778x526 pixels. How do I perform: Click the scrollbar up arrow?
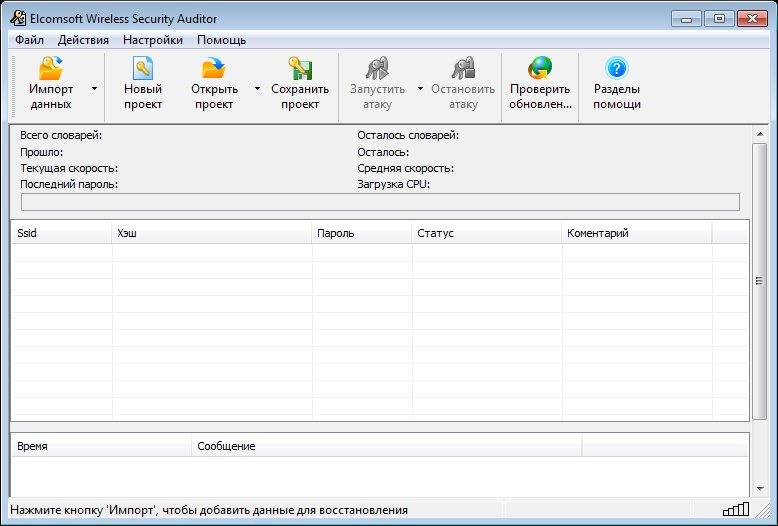pos(760,134)
